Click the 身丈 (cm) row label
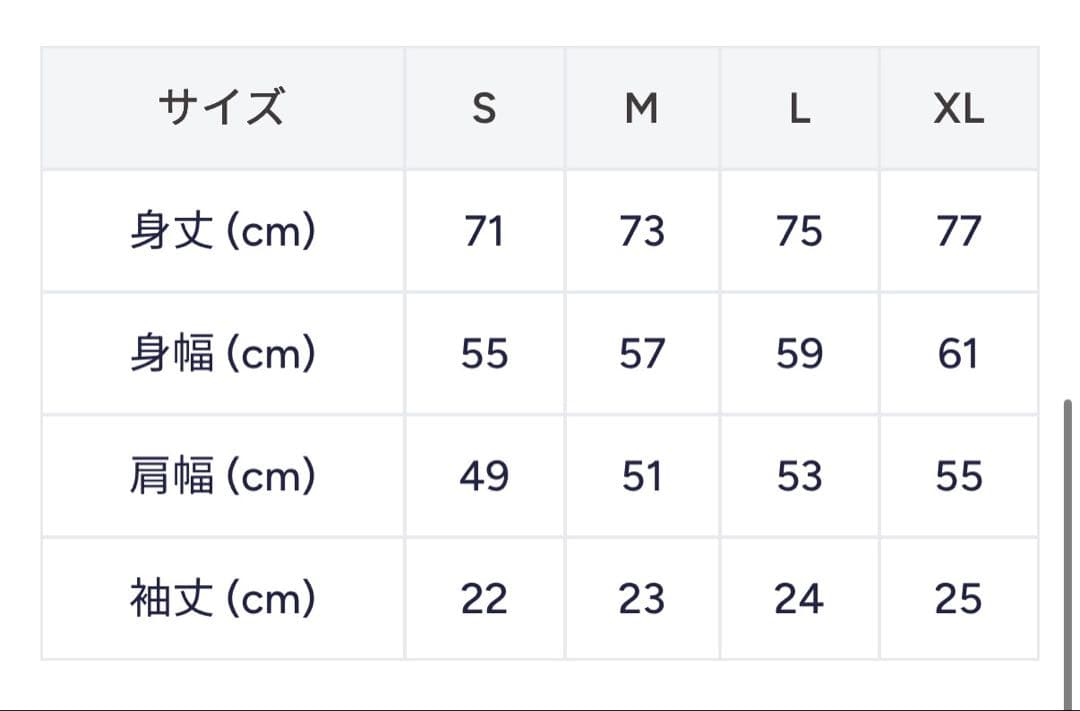Image resolution: width=1080 pixels, height=711 pixels. [222, 231]
